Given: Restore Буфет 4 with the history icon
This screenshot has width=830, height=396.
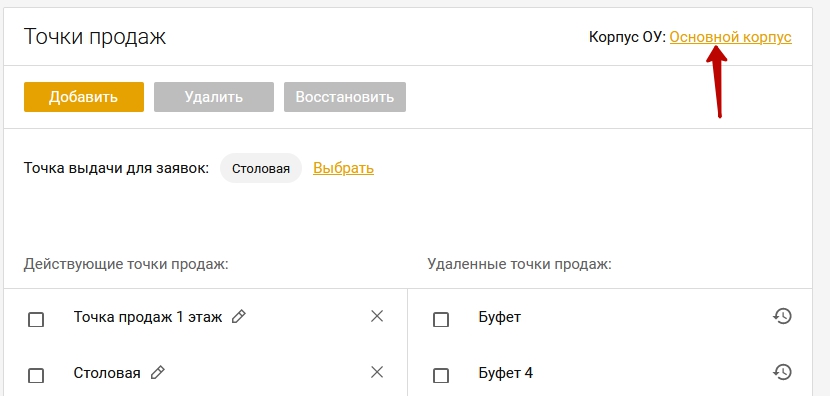Looking at the screenshot, I should point(782,372).
